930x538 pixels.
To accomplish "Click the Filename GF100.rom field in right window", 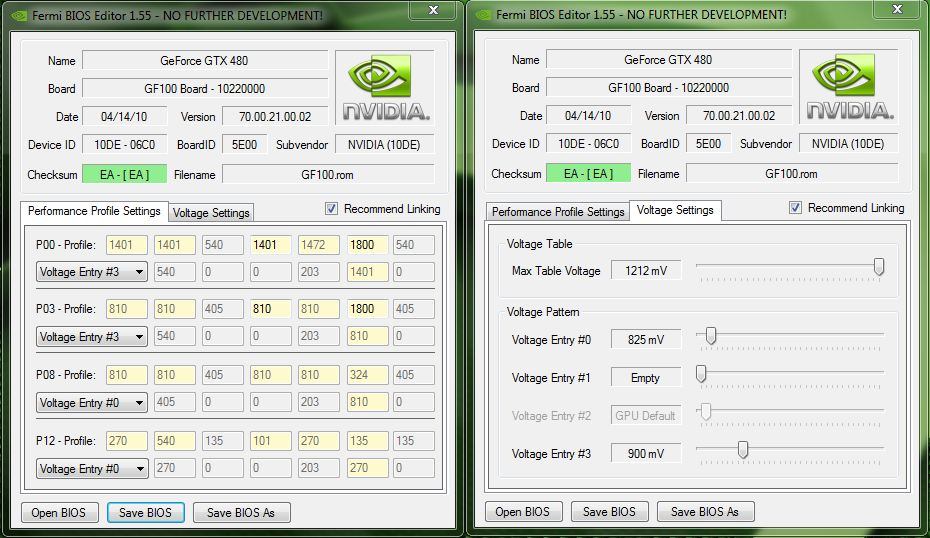I will click(792, 174).
